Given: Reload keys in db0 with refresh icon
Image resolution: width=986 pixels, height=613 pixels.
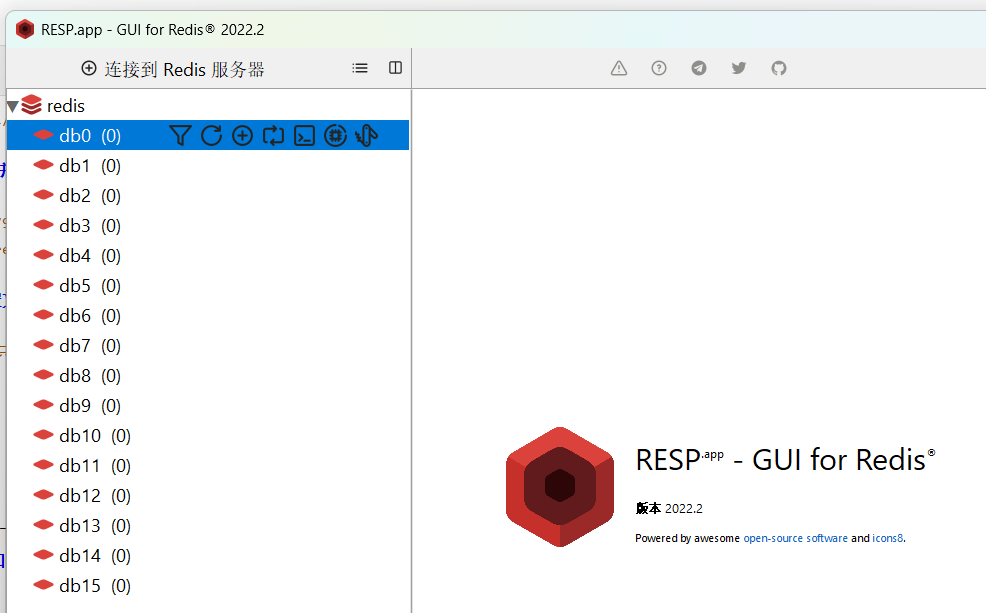Looking at the screenshot, I should [211, 135].
